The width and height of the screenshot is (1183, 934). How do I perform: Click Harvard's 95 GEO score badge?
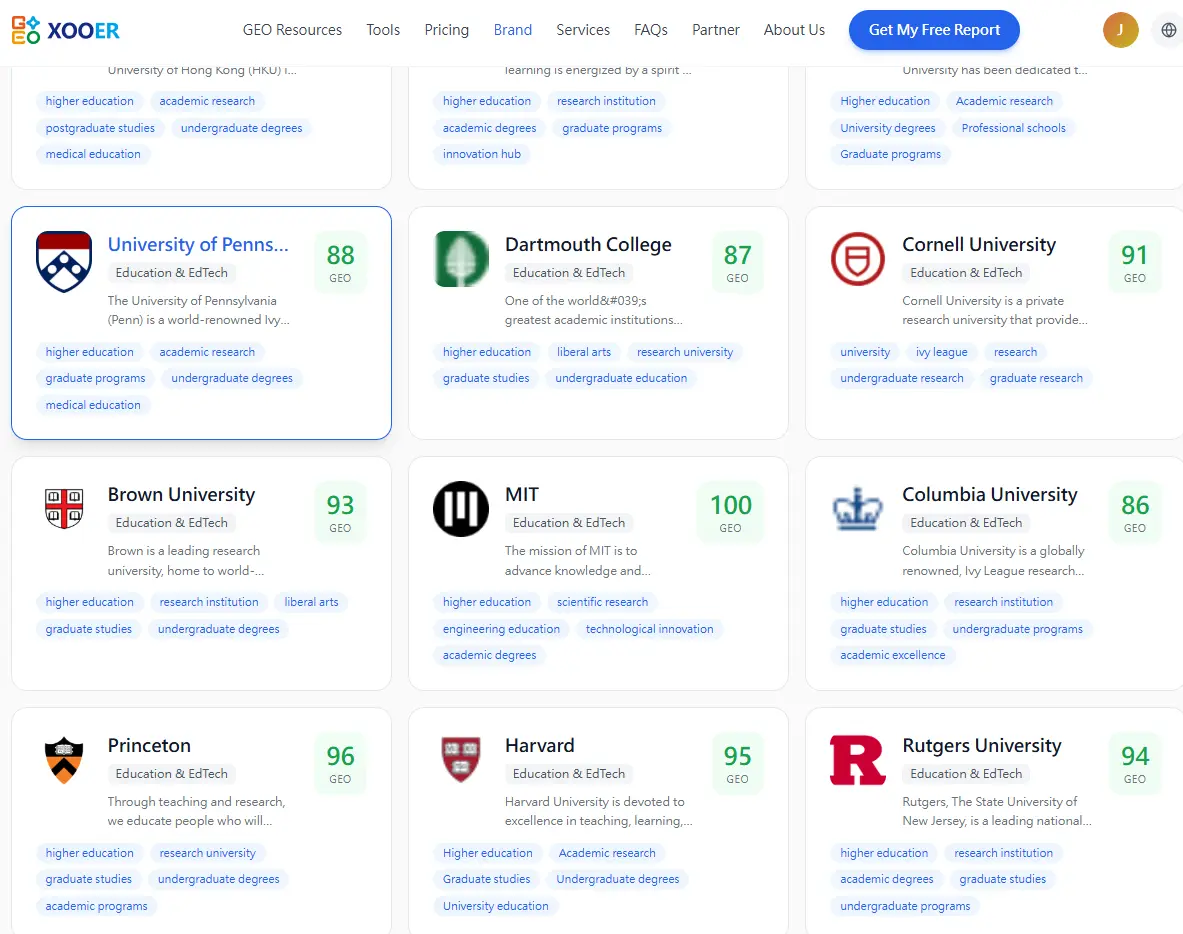tap(737, 763)
